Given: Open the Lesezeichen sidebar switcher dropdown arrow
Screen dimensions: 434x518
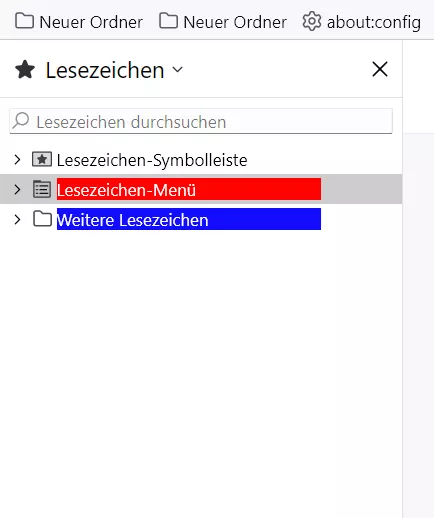Looking at the screenshot, I should tap(177, 70).
